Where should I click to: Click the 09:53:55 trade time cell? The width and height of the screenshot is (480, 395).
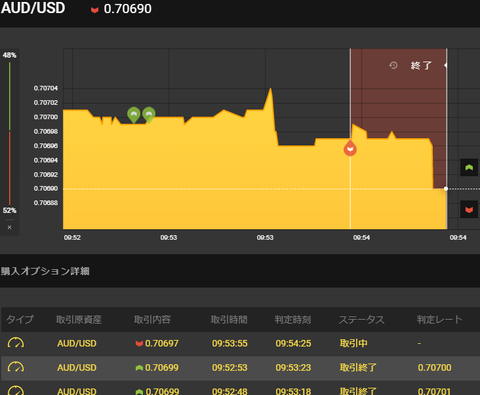tap(230, 343)
